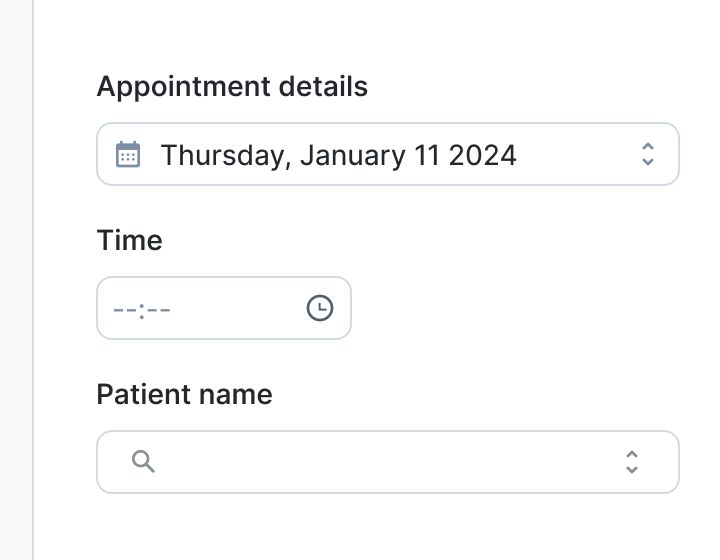This screenshot has width=720, height=560.
Task: Expand the appointment date selector chevrons
Action: point(647,155)
